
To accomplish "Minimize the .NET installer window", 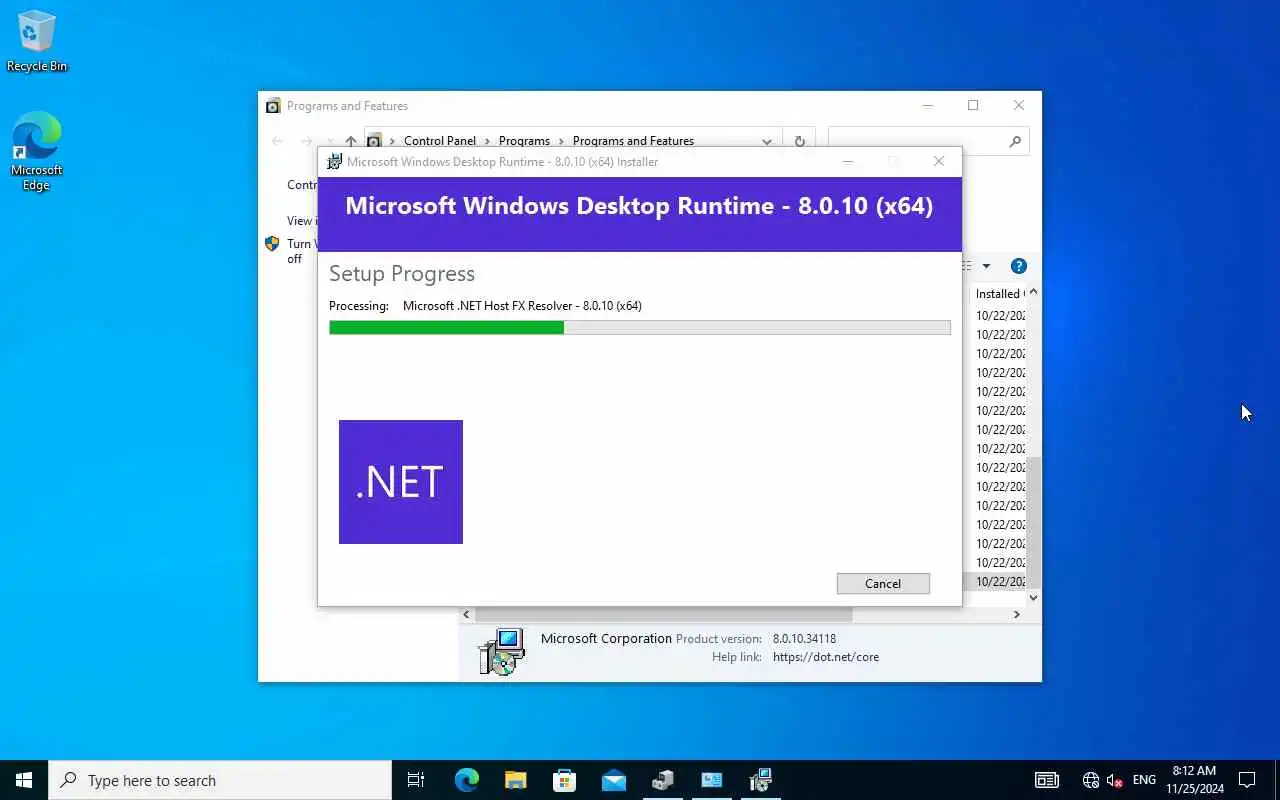I will pyautogui.click(x=848, y=161).
